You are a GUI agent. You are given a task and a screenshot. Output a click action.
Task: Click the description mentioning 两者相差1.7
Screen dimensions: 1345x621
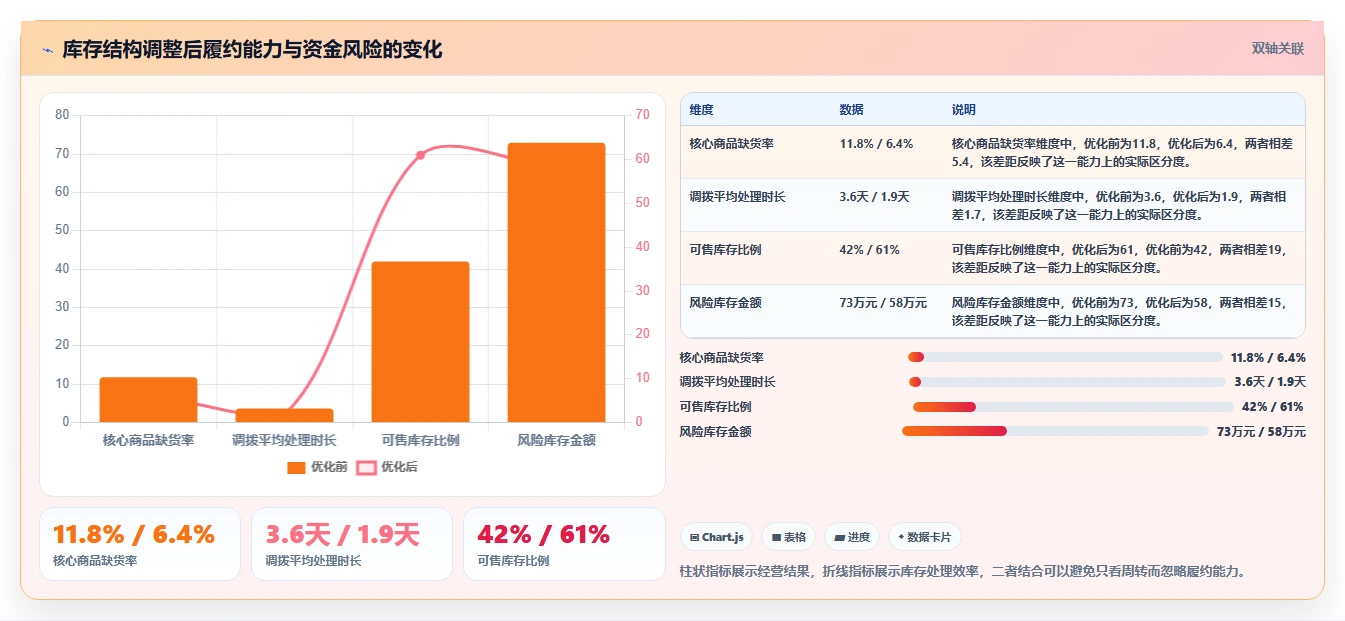(1122, 205)
